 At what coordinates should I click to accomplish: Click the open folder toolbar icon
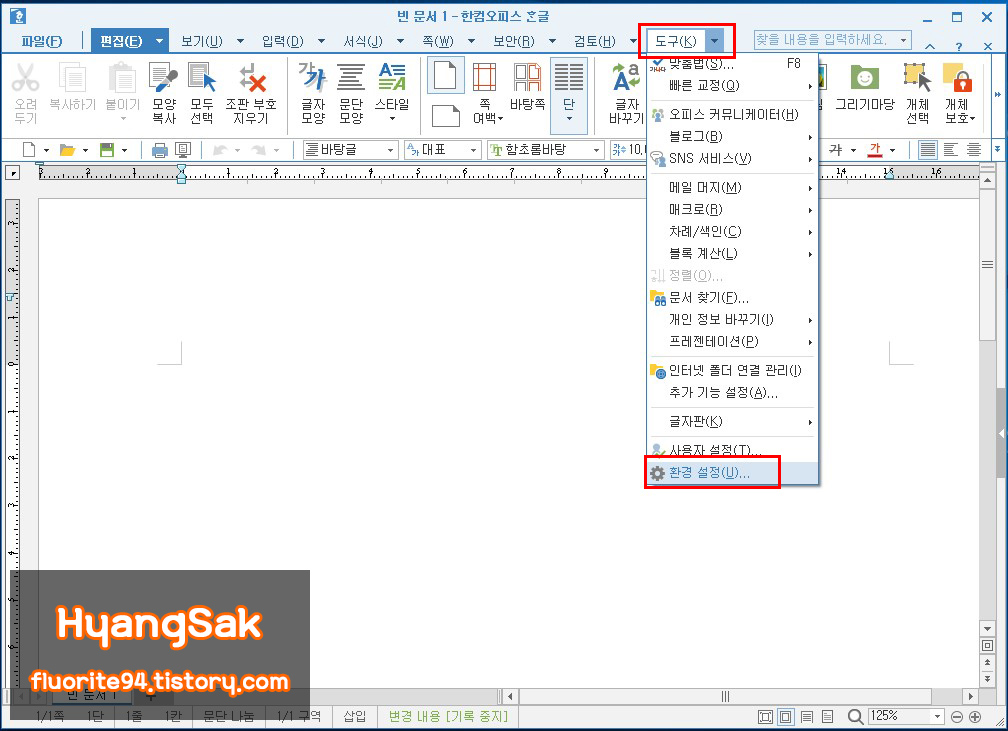coord(68,150)
